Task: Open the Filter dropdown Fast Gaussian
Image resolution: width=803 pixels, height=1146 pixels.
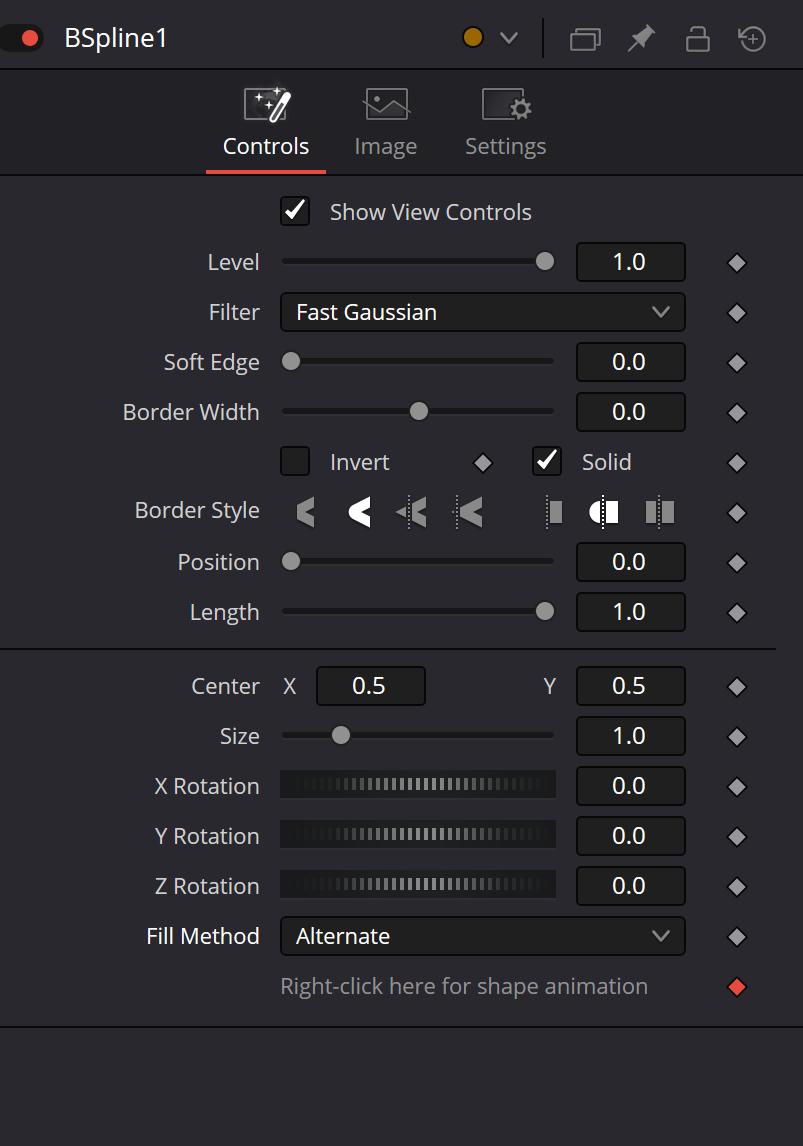Action: (483, 312)
